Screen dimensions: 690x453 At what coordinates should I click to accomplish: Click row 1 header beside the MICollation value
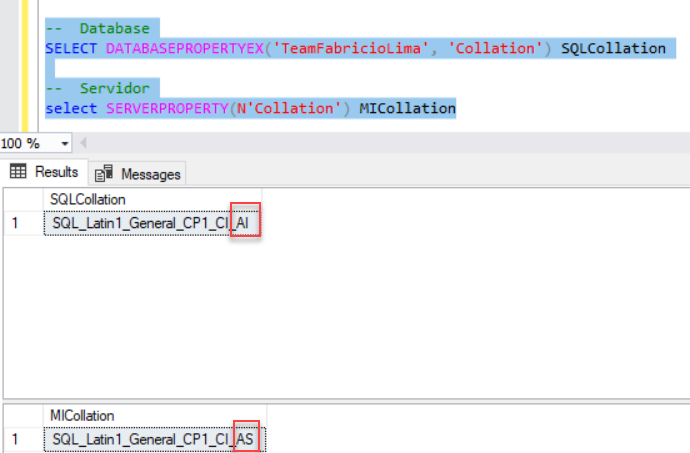[x=16, y=438]
